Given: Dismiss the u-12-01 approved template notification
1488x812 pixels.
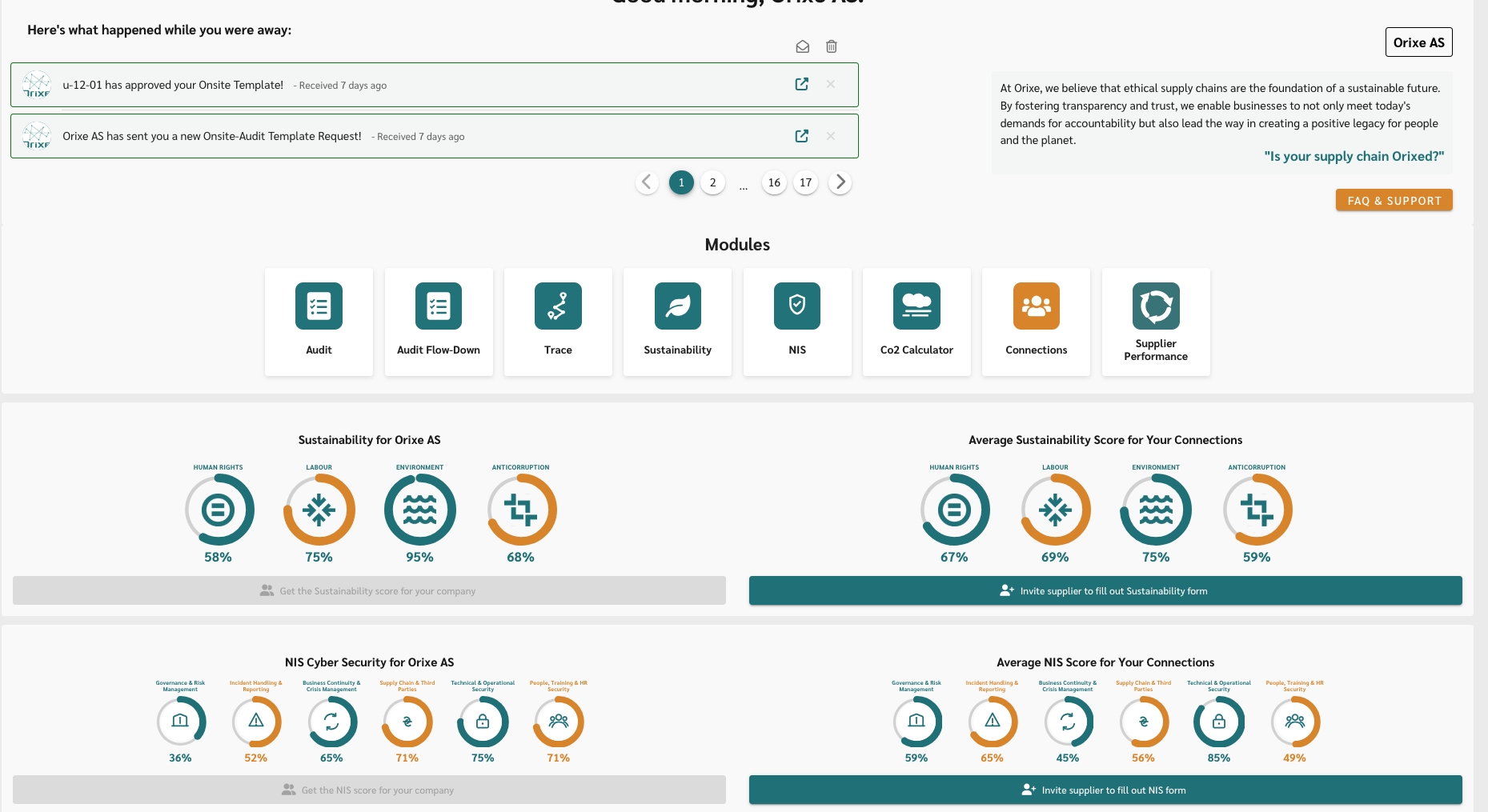Looking at the screenshot, I should pos(831,84).
